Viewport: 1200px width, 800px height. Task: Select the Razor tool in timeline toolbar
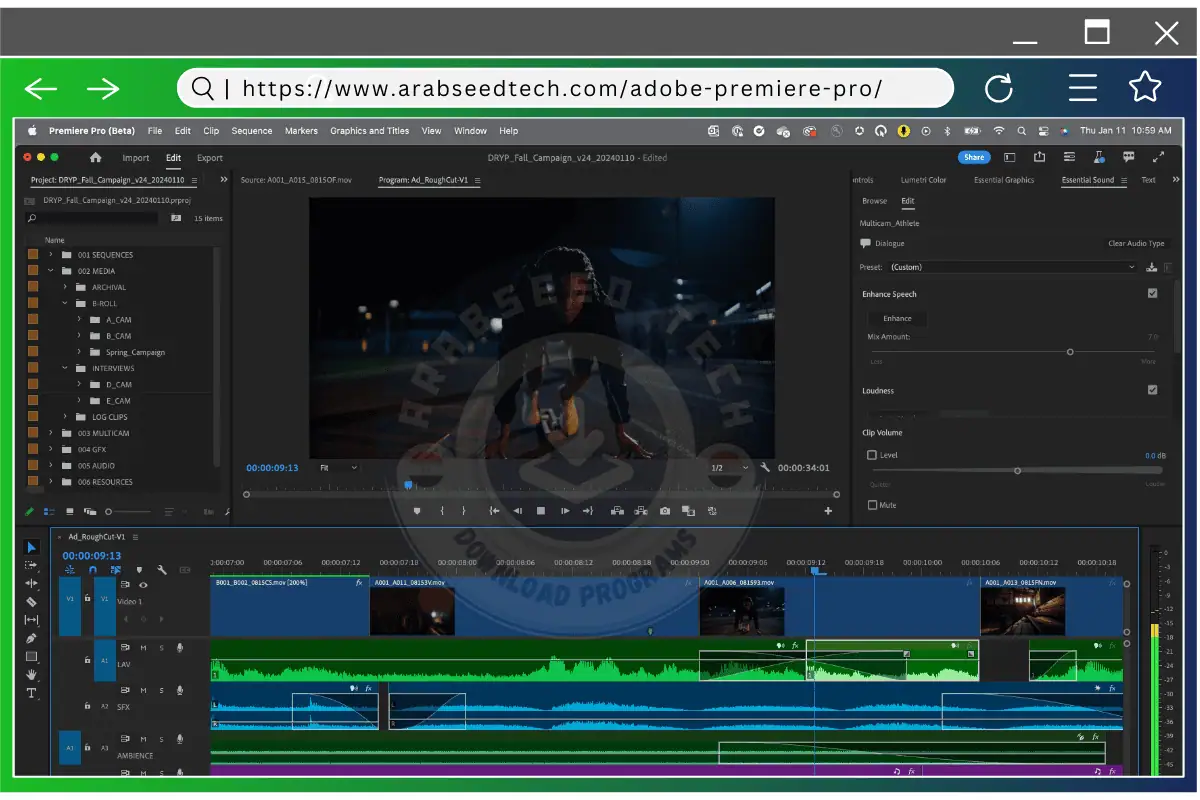31,601
